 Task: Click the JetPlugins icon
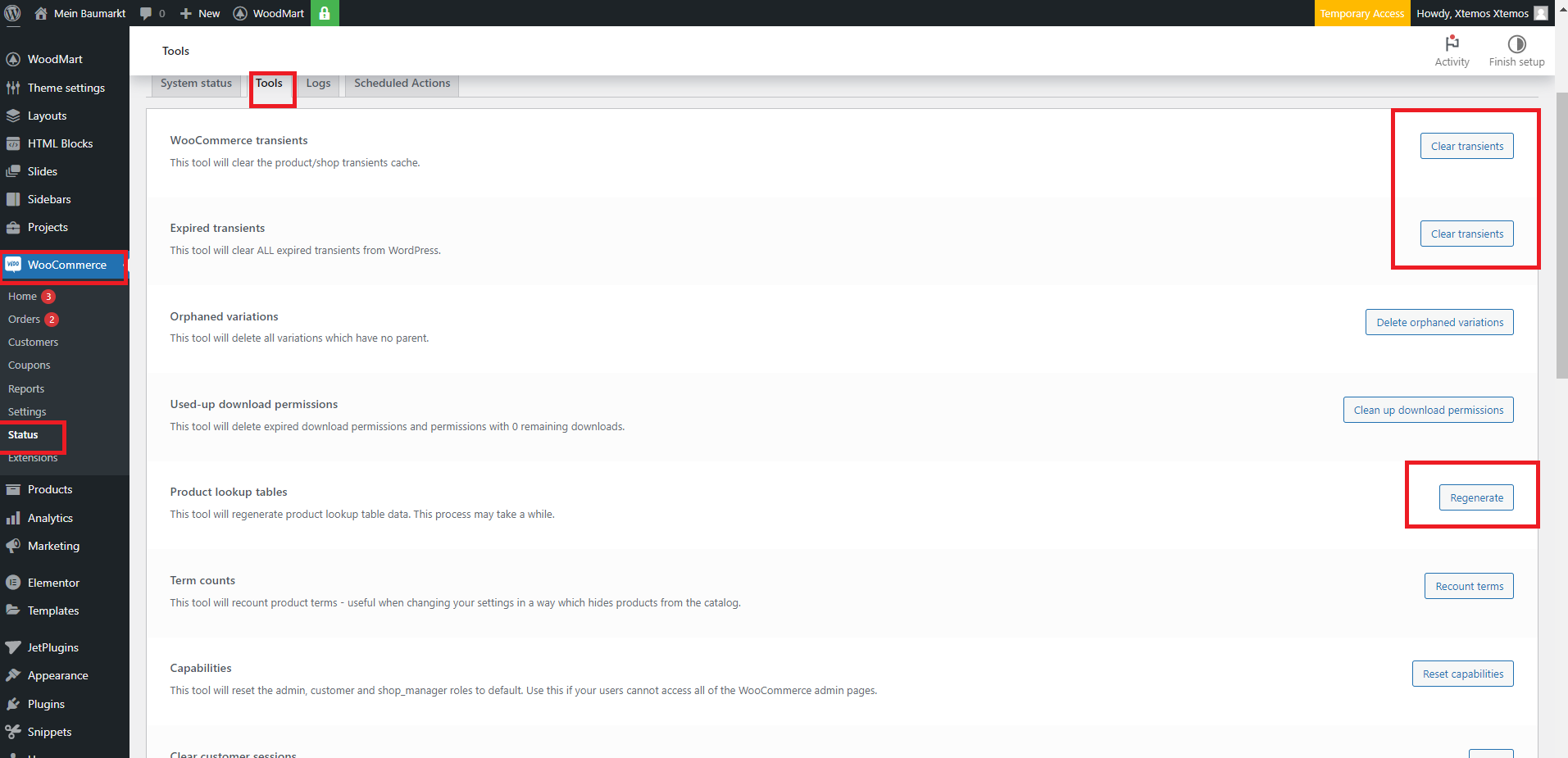coord(13,647)
